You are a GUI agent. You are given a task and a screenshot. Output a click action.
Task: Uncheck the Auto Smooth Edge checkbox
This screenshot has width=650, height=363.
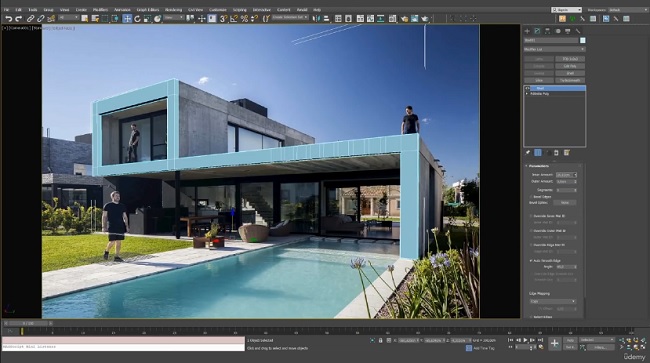(x=531, y=261)
